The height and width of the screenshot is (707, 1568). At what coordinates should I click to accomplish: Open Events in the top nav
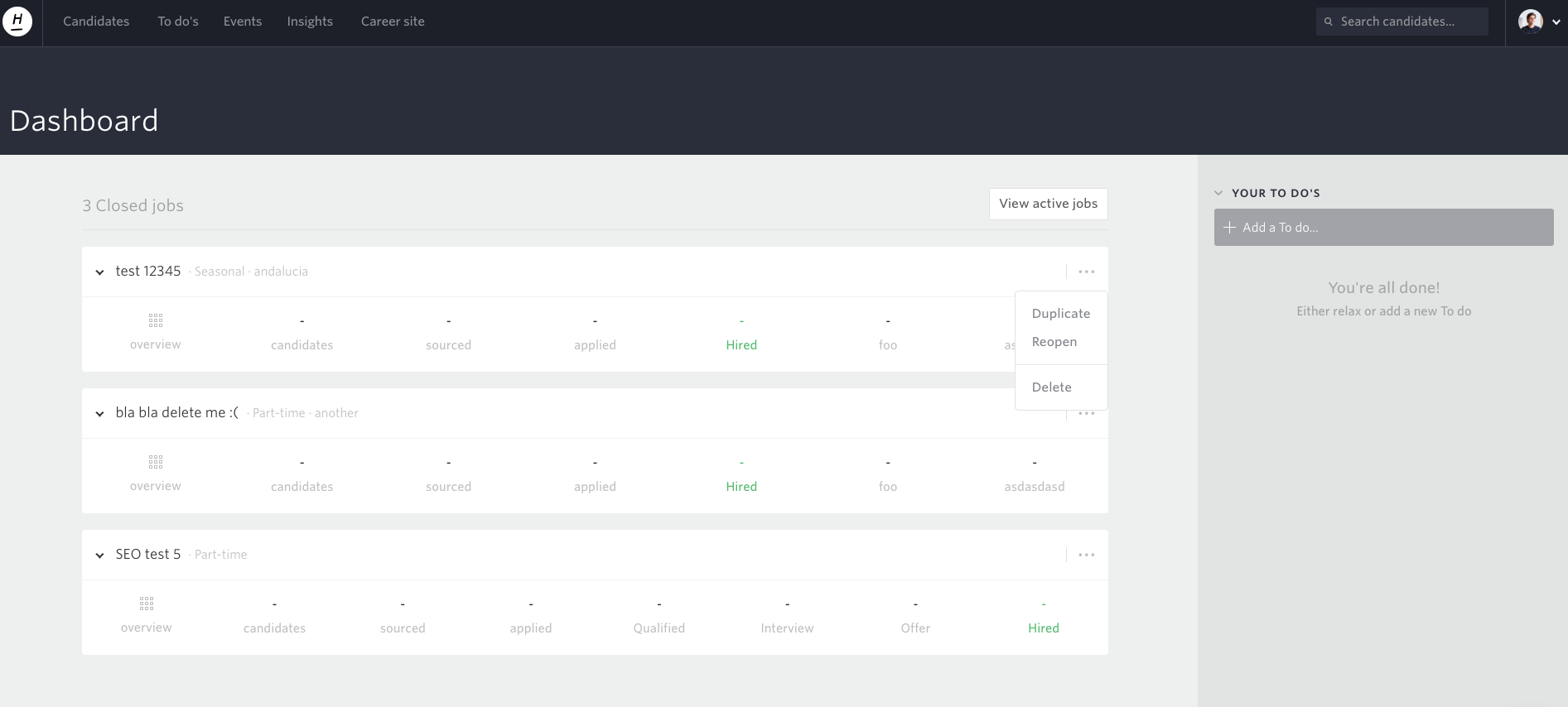[243, 22]
